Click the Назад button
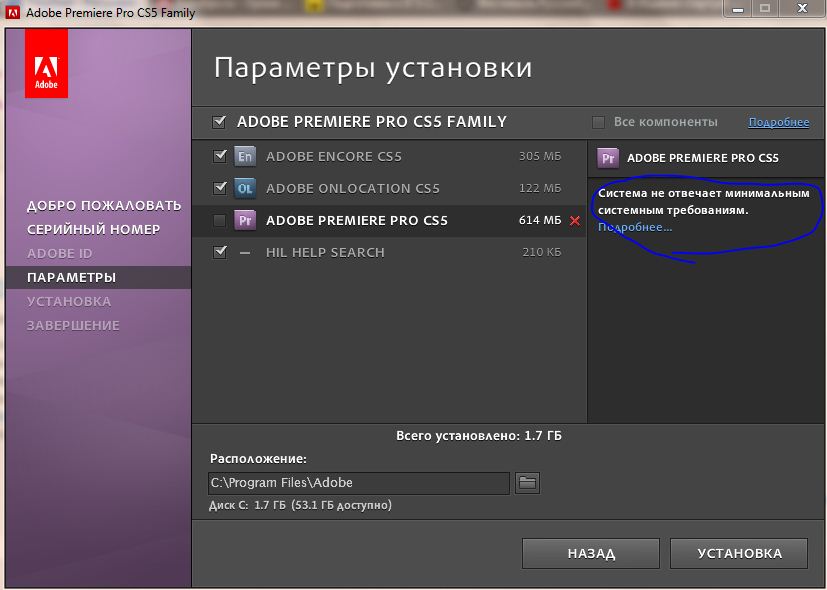 coord(591,553)
